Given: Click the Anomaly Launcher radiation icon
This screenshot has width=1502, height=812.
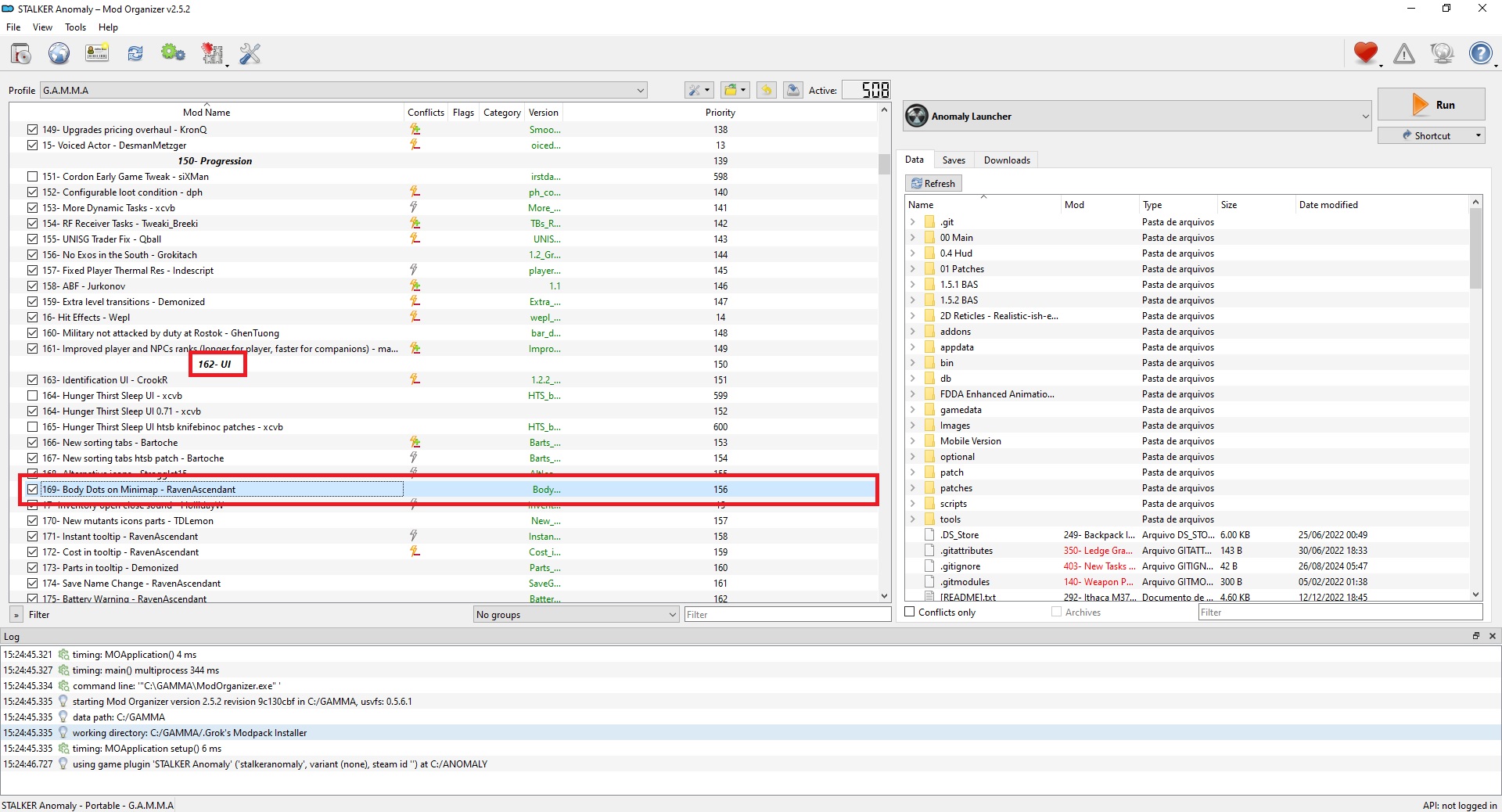Looking at the screenshot, I should (917, 117).
